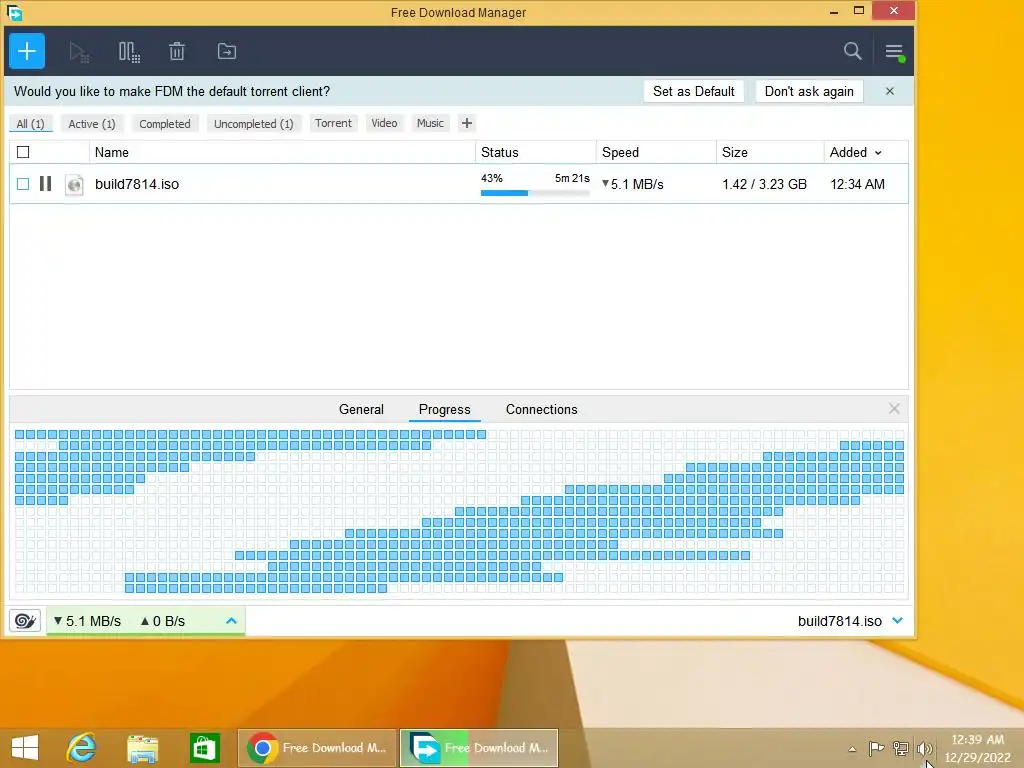Click the Delete trash can toolbar icon
The width and height of the screenshot is (1024, 768).
[177, 51]
